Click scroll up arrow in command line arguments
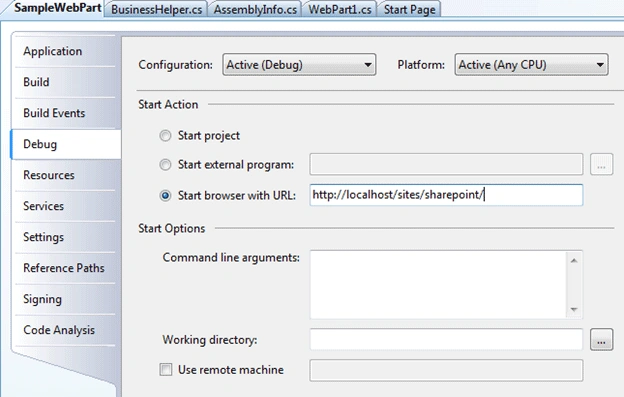The width and height of the screenshot is (624, 397). pyautogui.click(x=574, y=261)
